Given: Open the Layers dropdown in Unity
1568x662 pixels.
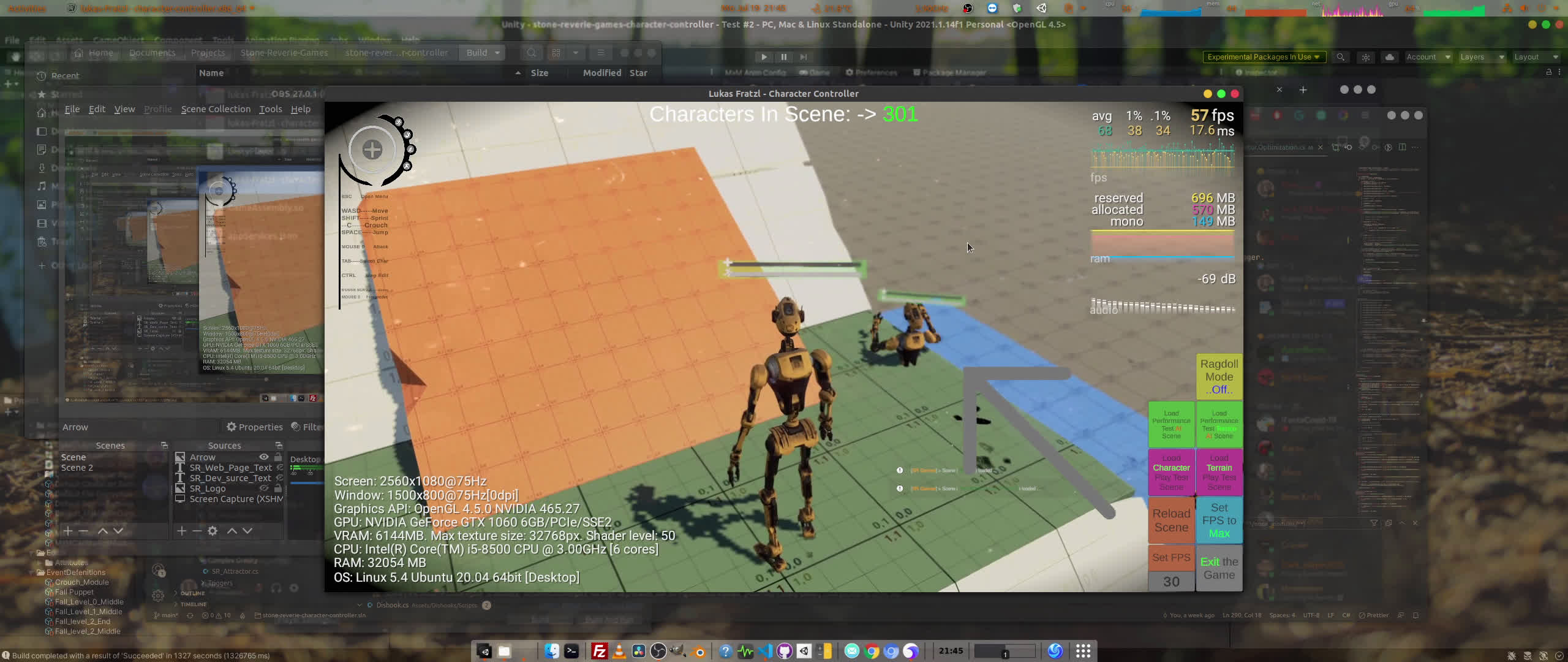Looking at the screenshot, I should click(x=1481, y=57).
